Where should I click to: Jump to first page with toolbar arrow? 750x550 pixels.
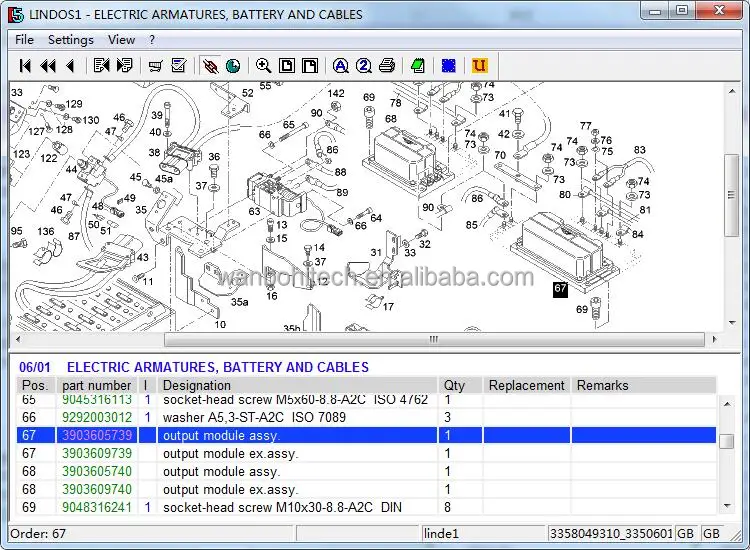tap(26, 66)
